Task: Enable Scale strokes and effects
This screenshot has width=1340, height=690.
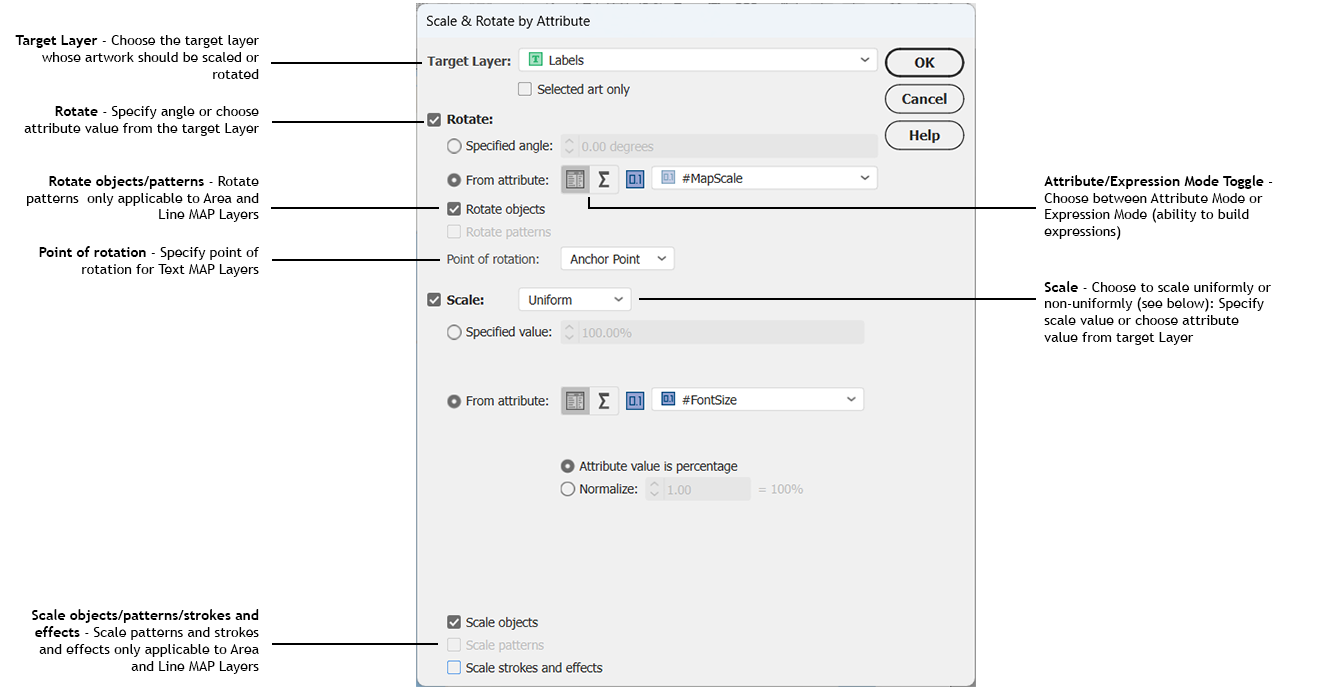Action: point(455,667)
